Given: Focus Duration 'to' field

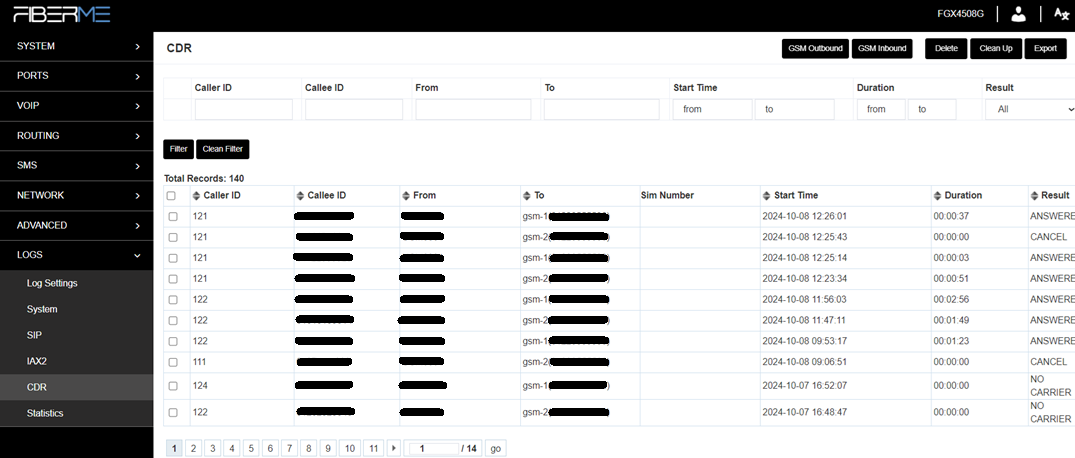Looking at the screenshot, I should [x=932, y=110].
